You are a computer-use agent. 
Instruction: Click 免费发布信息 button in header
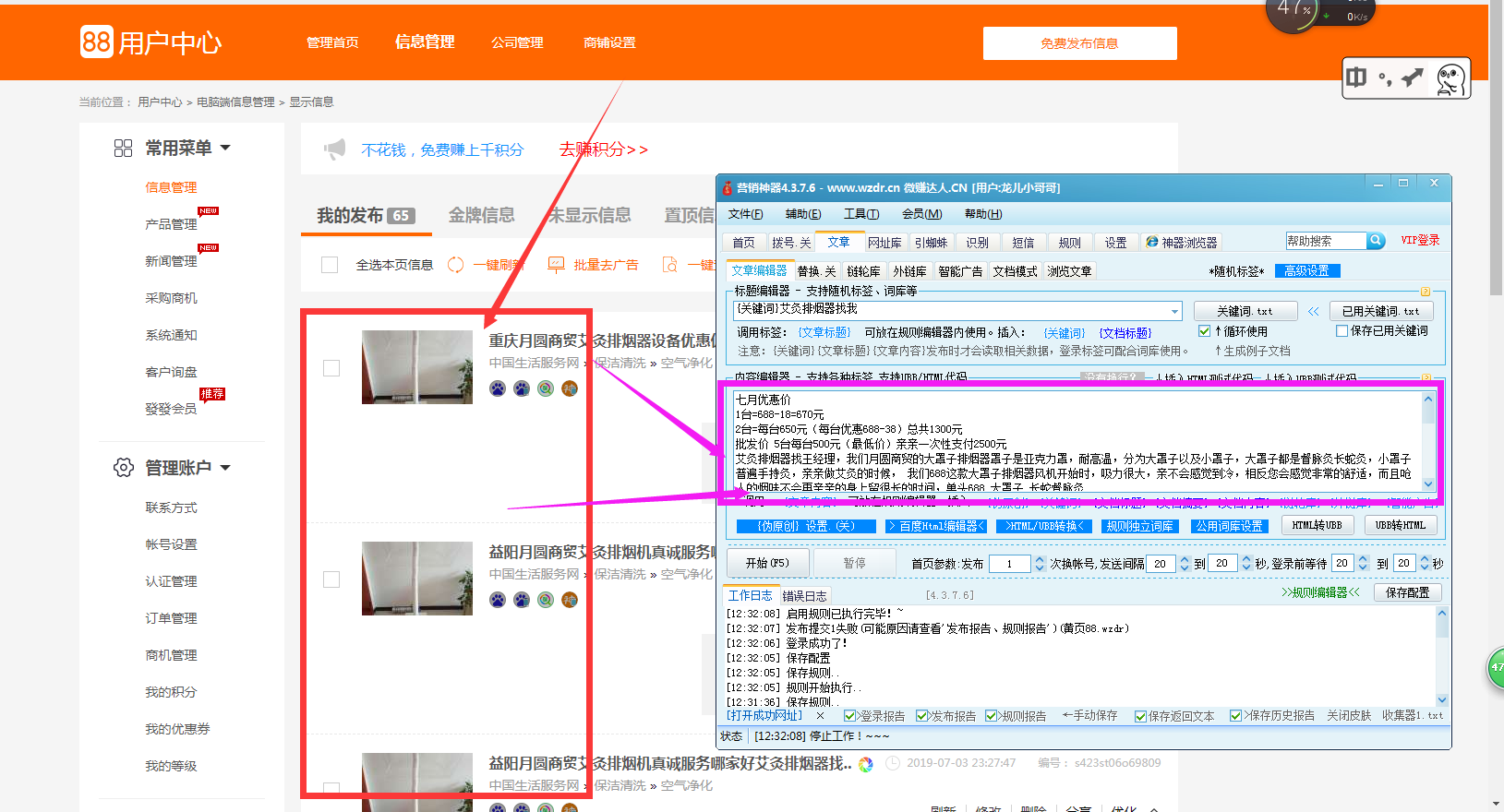coord(1079,43)
